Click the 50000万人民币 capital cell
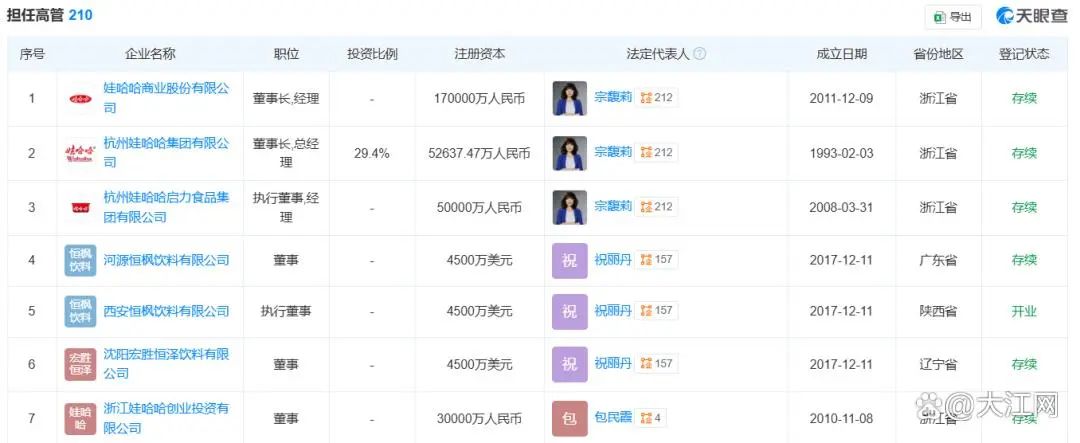1080x443 pixels. (x=479, y=207)
